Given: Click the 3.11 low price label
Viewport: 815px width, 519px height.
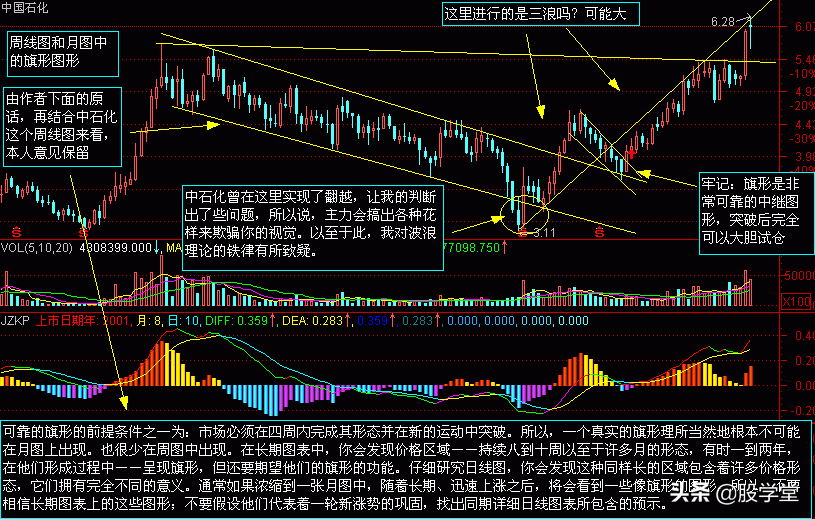Looking at the screenshot, I should [544, 233].
